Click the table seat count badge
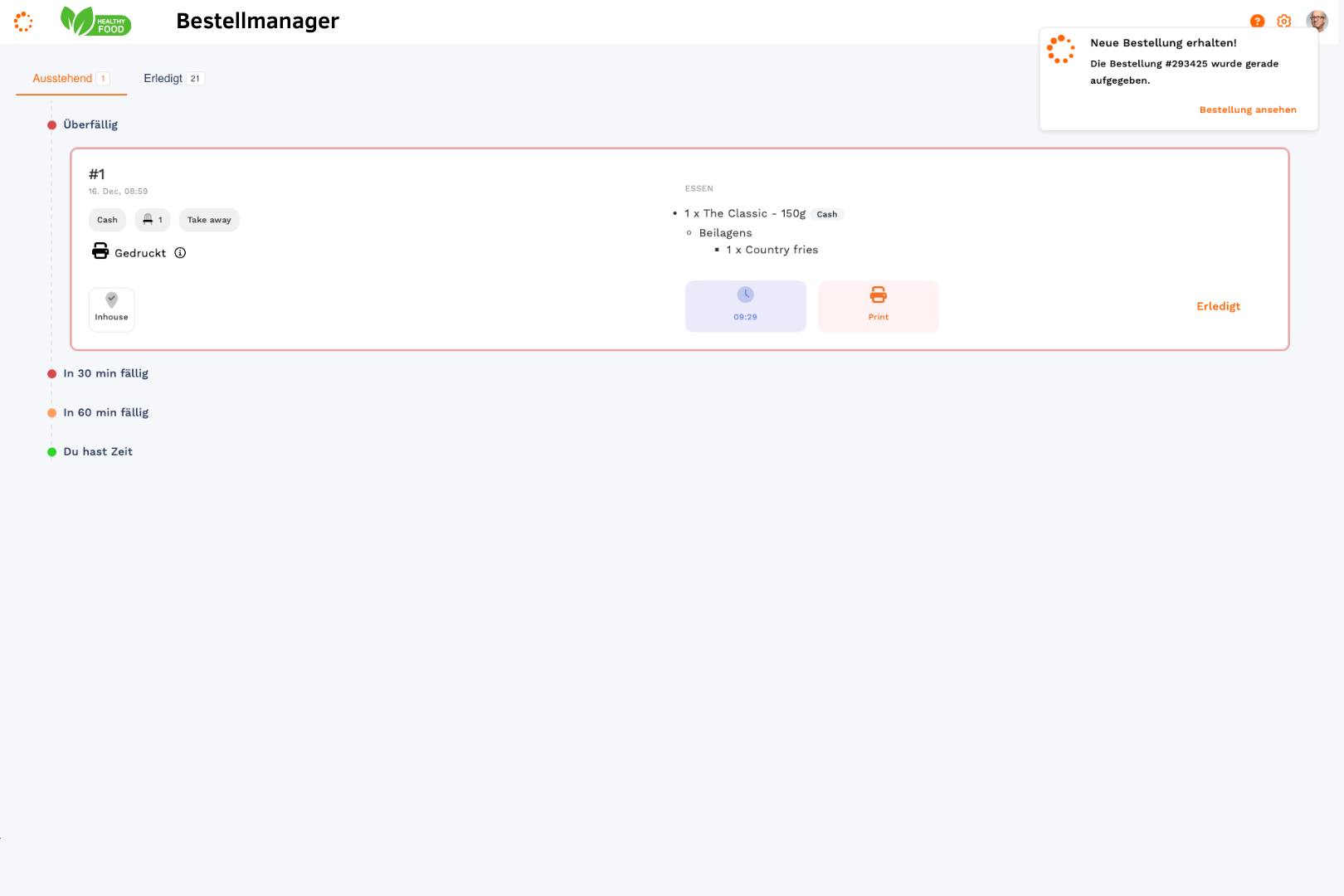 coord(153,220)
